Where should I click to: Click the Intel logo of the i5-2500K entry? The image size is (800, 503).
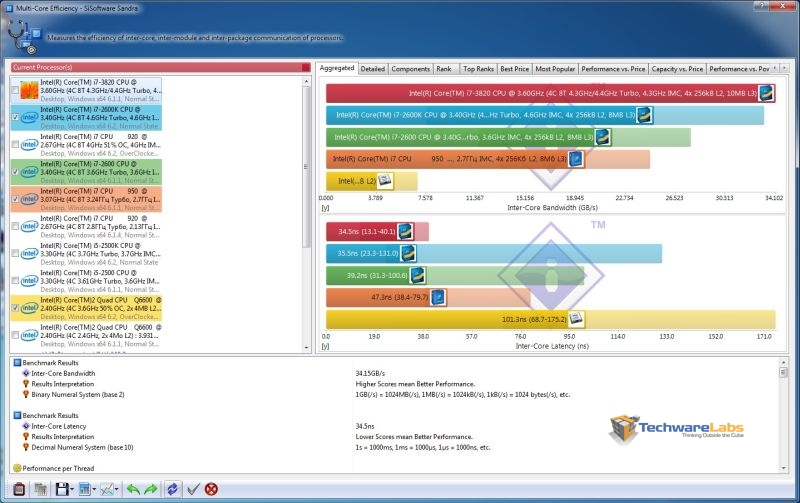29,254
